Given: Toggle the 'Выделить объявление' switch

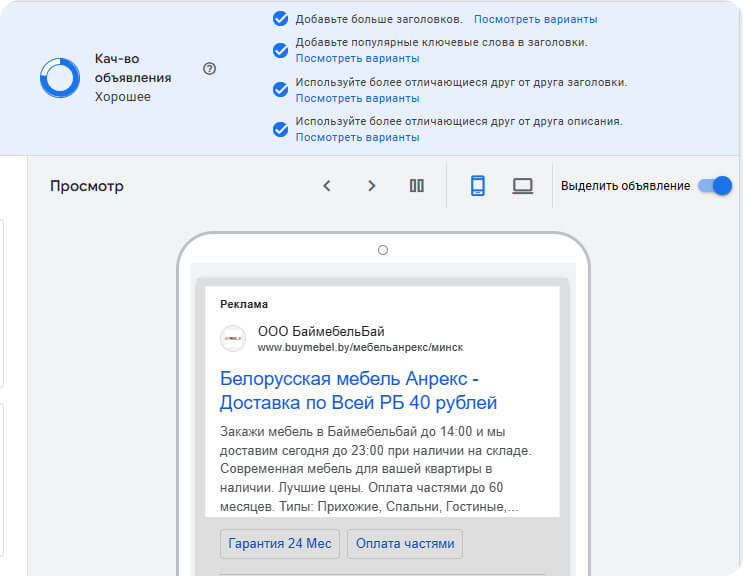Looking at the screenshot, I should [x=715, y=186].
